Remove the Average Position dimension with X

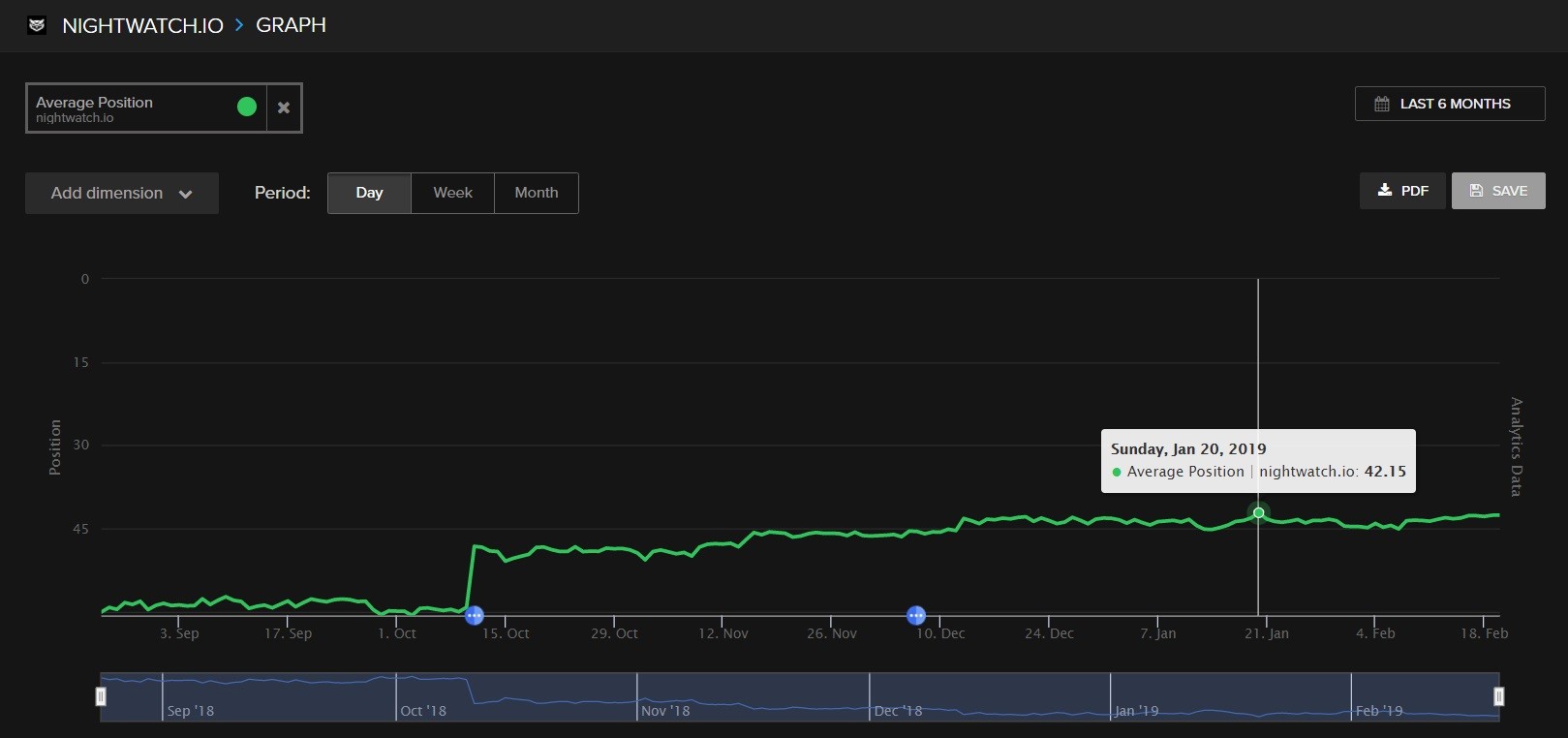[284, 108]
